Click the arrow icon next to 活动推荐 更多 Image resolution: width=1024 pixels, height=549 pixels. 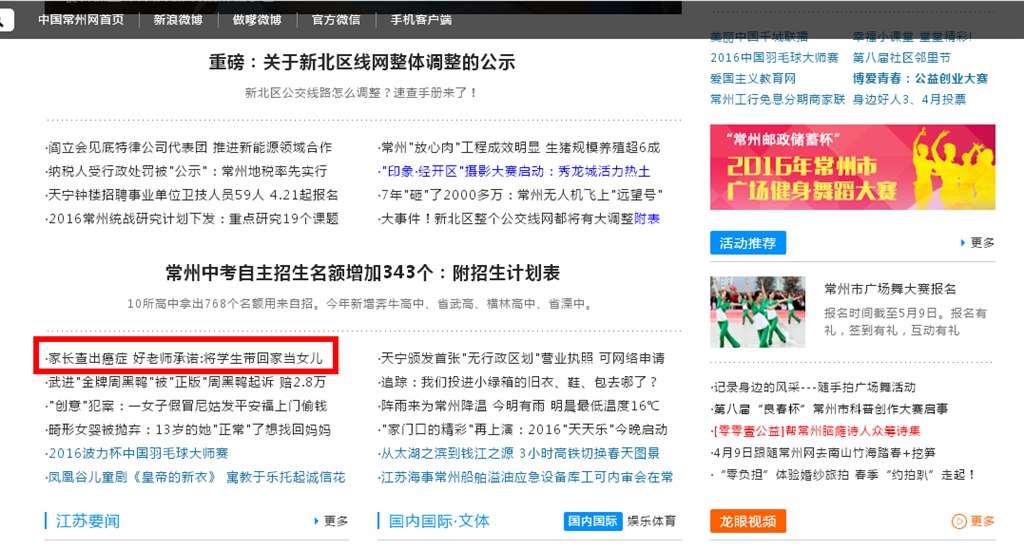962,243
